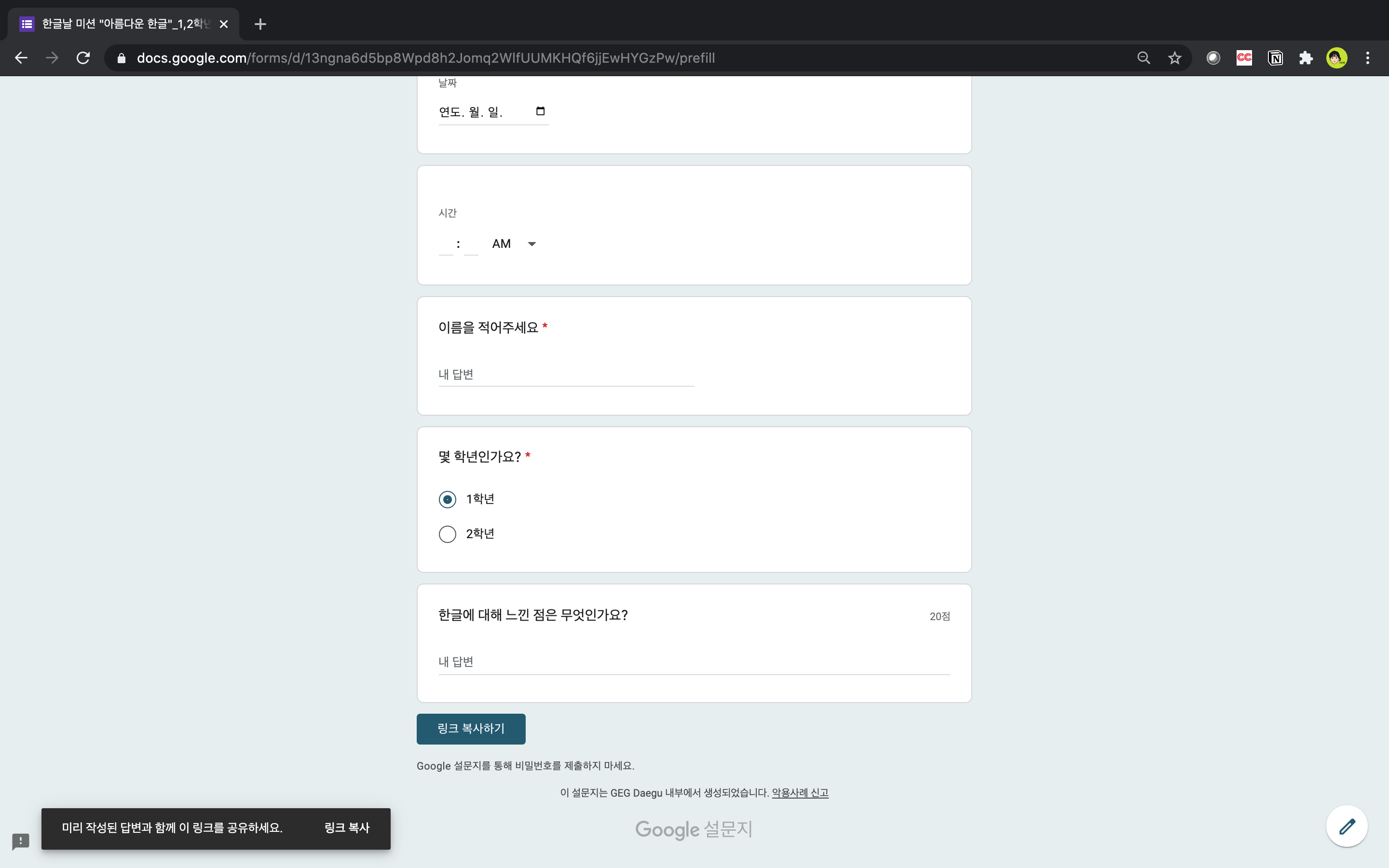This screenshot has height=868, width=1389.
Task: Open the red CC extension icon
Action: click(1244, 58)
